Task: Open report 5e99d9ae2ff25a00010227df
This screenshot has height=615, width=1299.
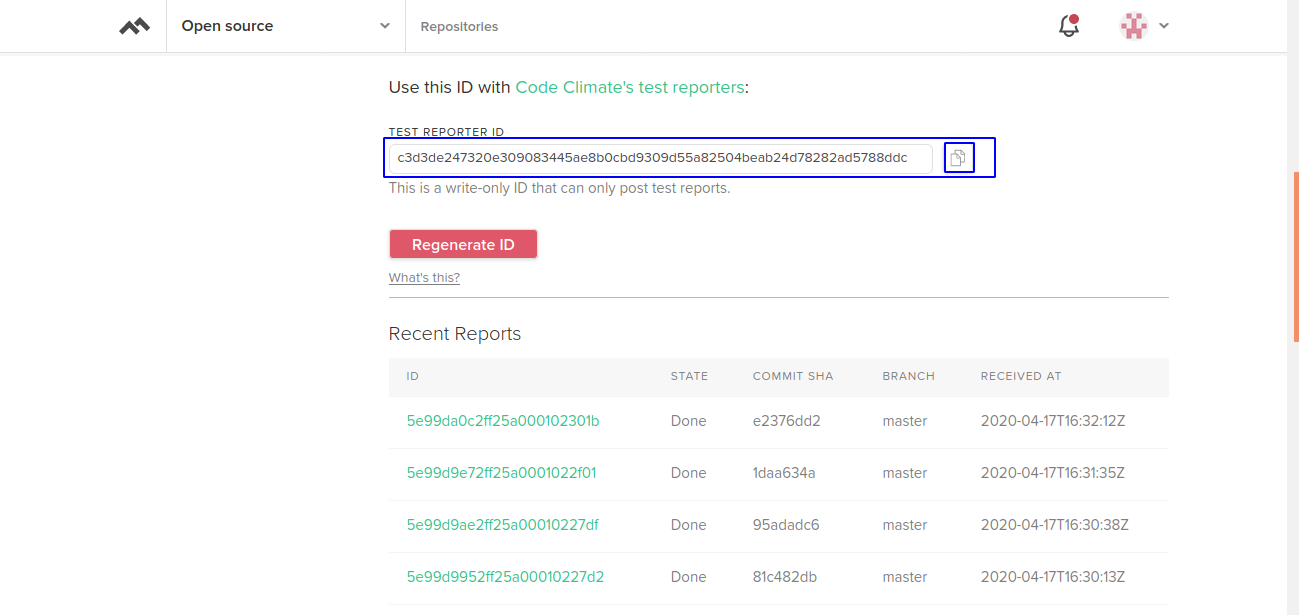Action: (x=502, y=525)
